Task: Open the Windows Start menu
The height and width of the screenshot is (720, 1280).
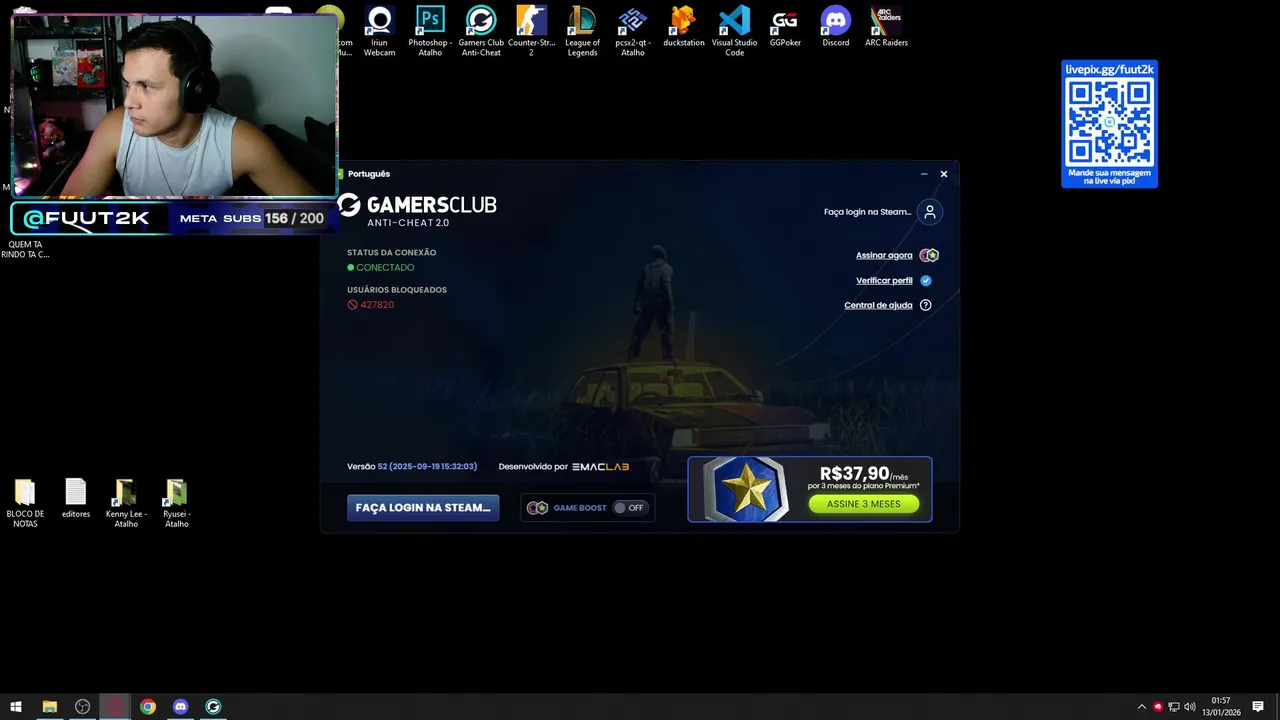Action: pos(16,707)
